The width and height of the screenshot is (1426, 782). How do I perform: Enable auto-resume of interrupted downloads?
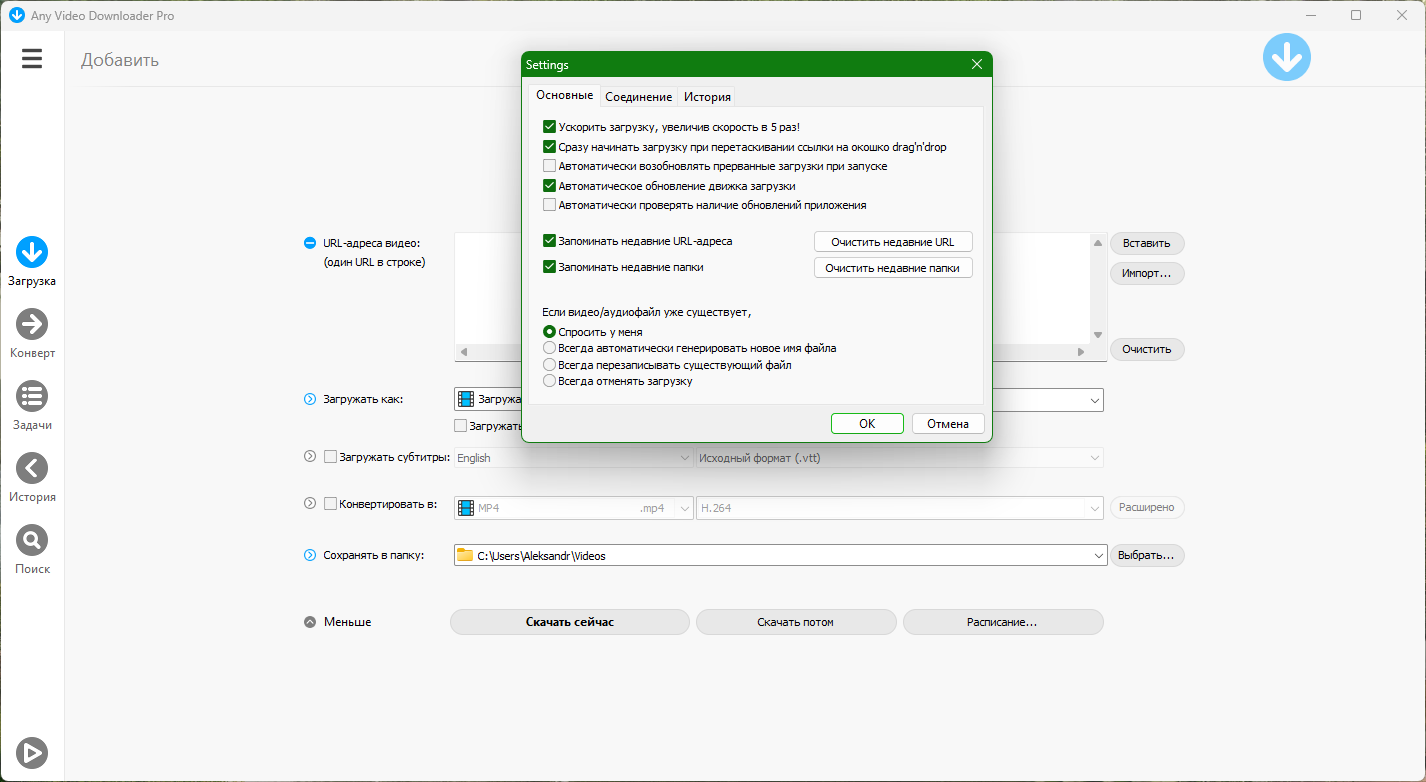click(x=549, y=166)
